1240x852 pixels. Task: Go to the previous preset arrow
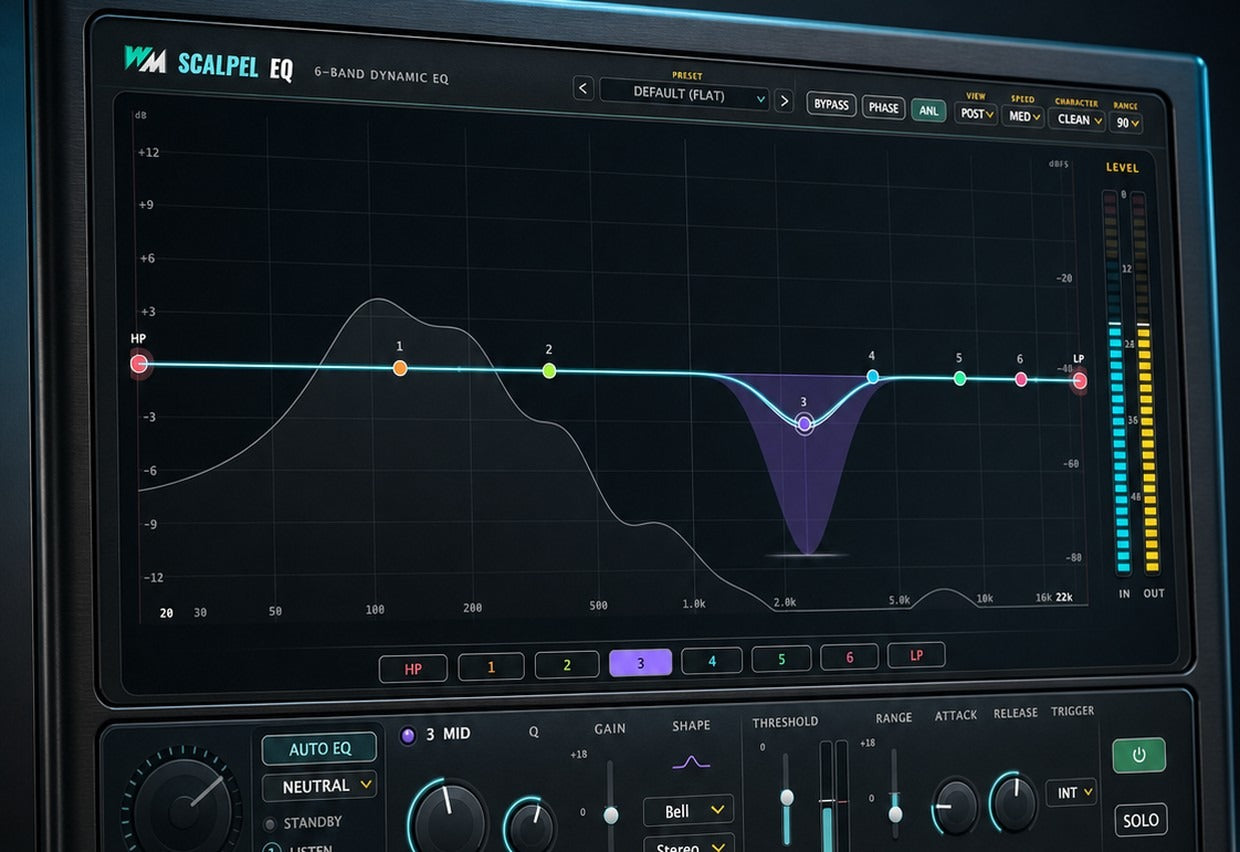[584, 88]
